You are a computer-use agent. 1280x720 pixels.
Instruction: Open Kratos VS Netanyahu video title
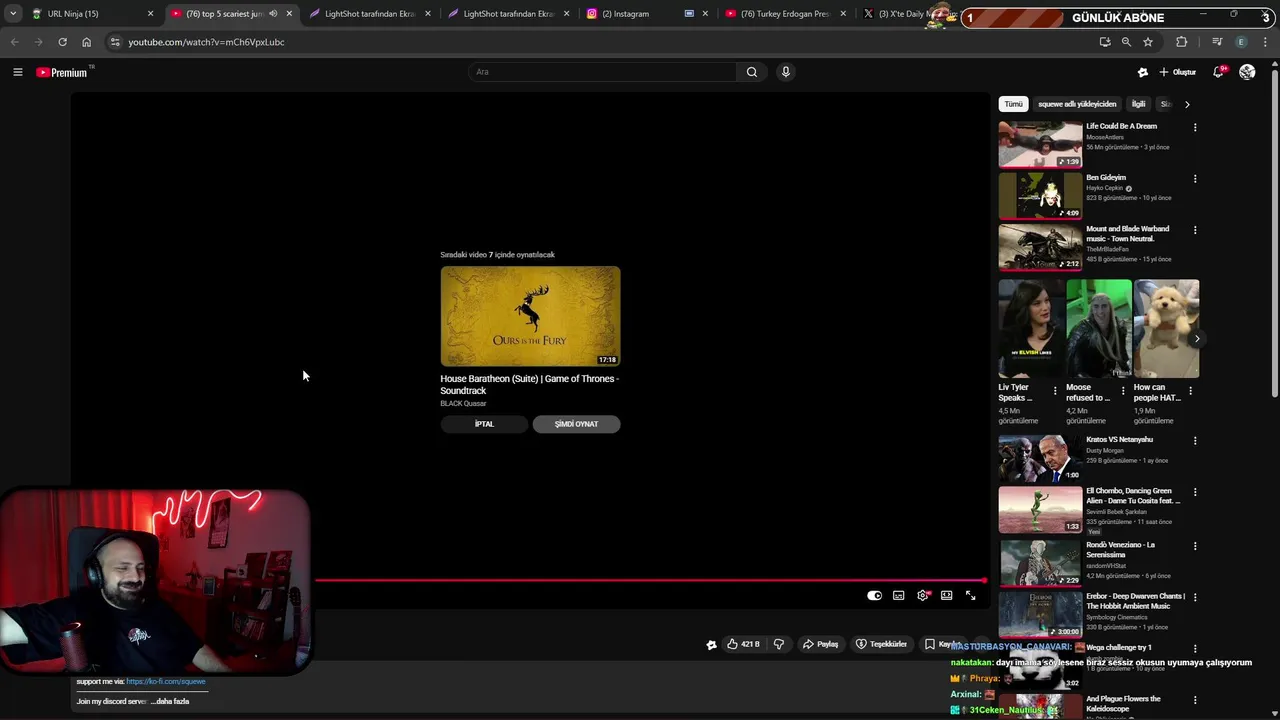tap(1119, 440)
